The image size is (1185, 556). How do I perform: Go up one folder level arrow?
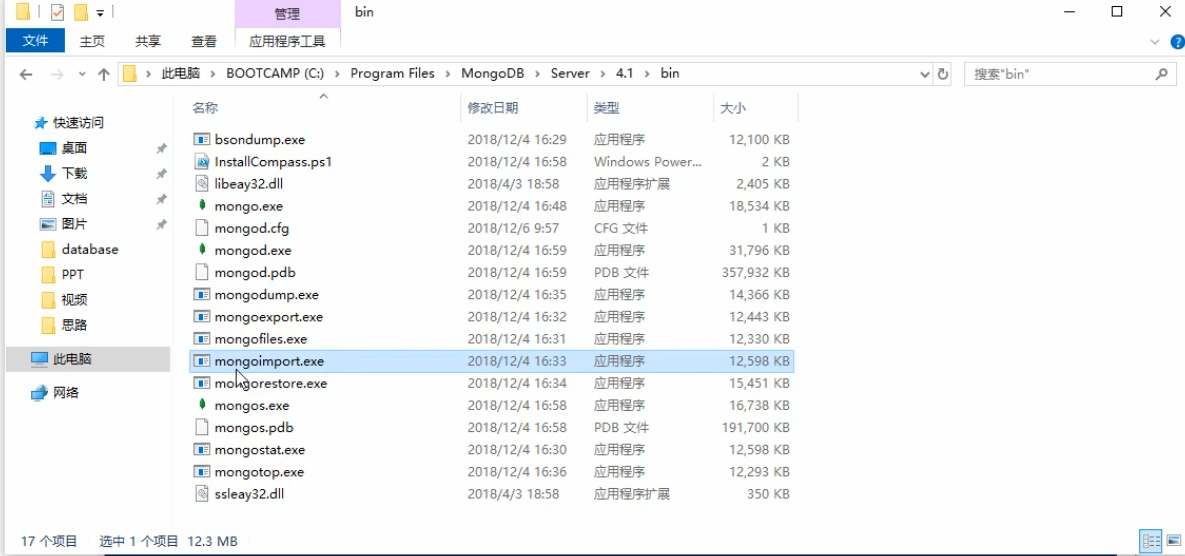[104, 74]
